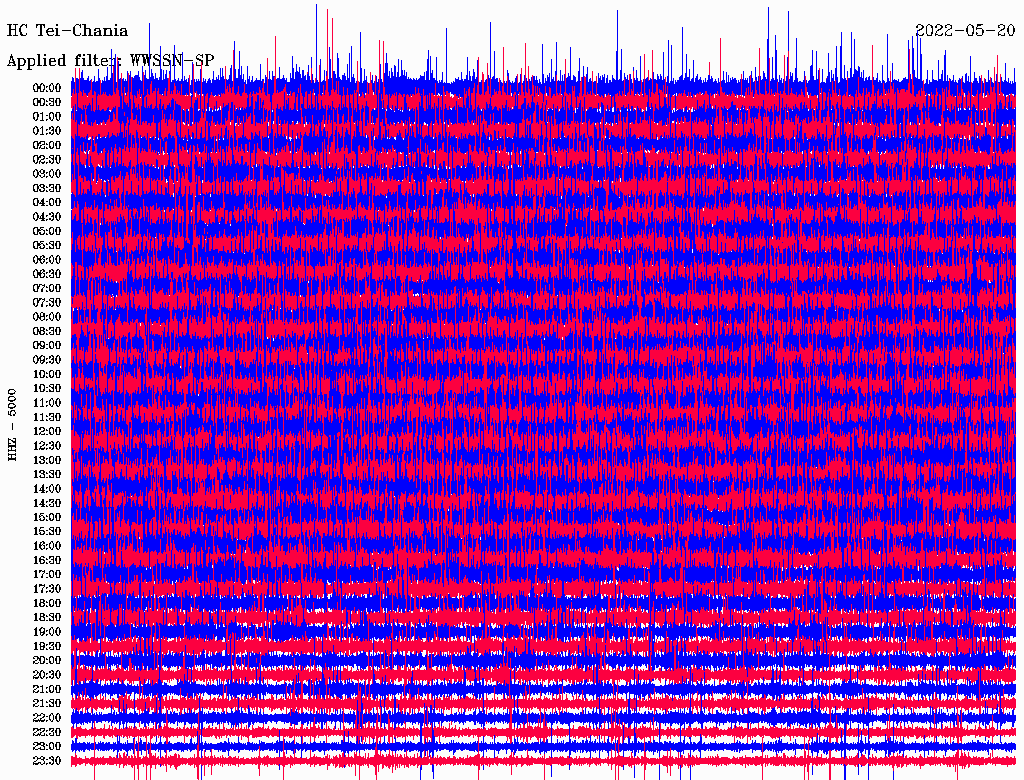The image size is (1024, 780).
Task: Select the 12:00 time label
Action: (x=47, y=432)
